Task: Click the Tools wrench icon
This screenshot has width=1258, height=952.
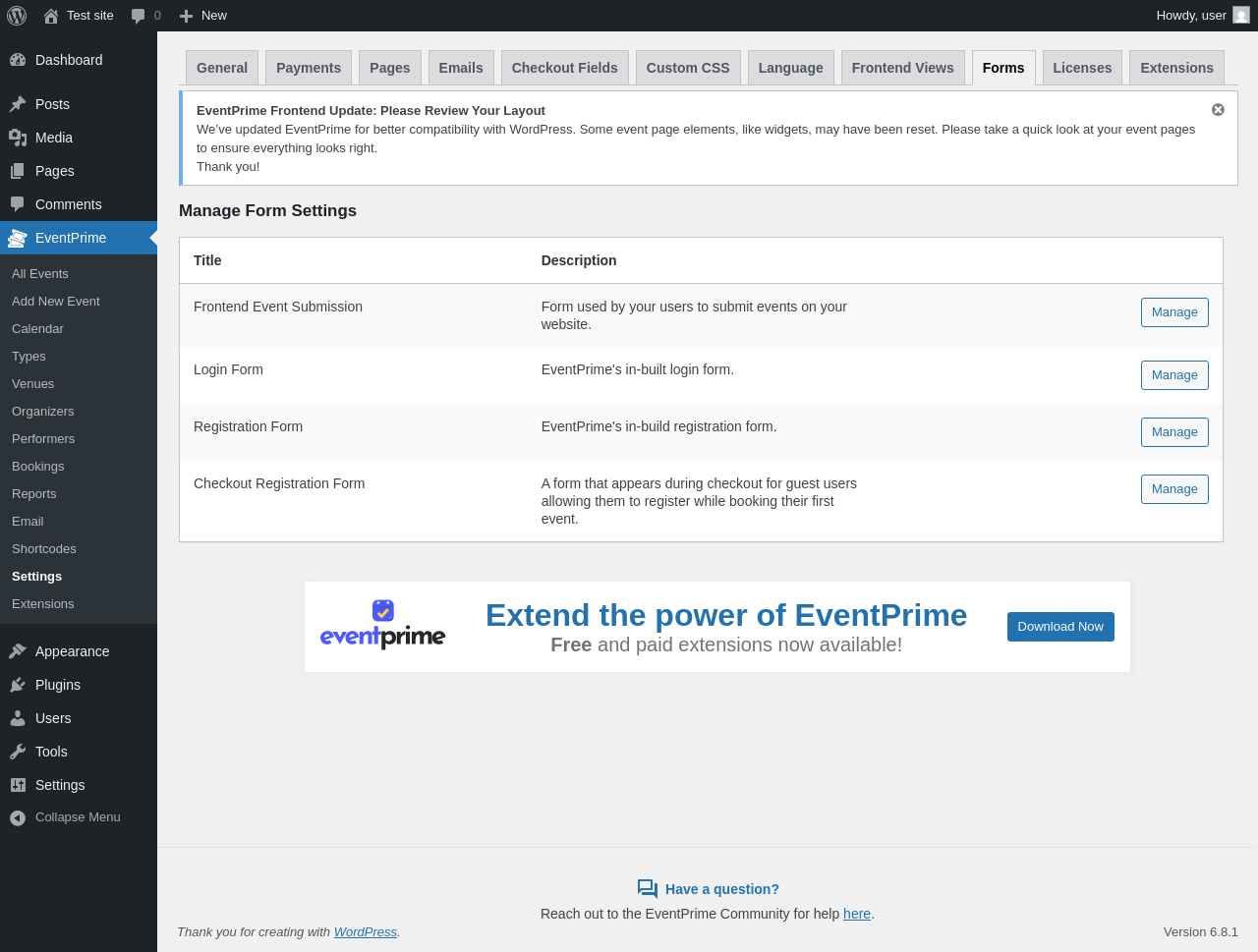Action: 18,752
